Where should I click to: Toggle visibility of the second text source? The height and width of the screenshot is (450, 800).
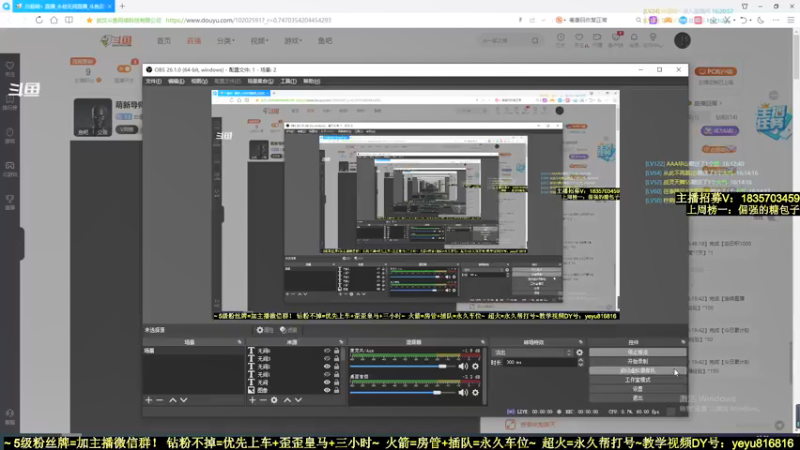point(327,359)
